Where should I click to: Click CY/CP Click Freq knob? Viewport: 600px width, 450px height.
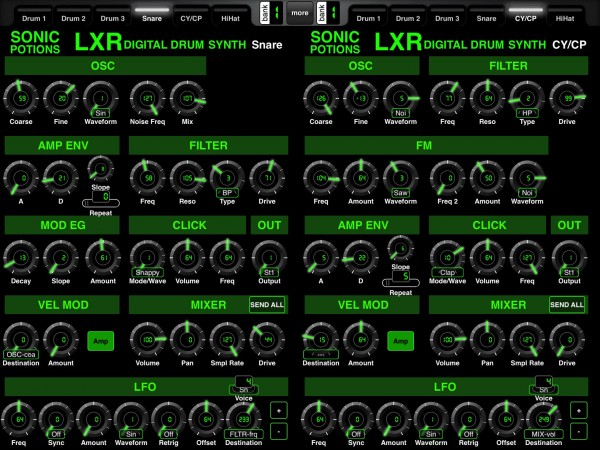(527, 258)
